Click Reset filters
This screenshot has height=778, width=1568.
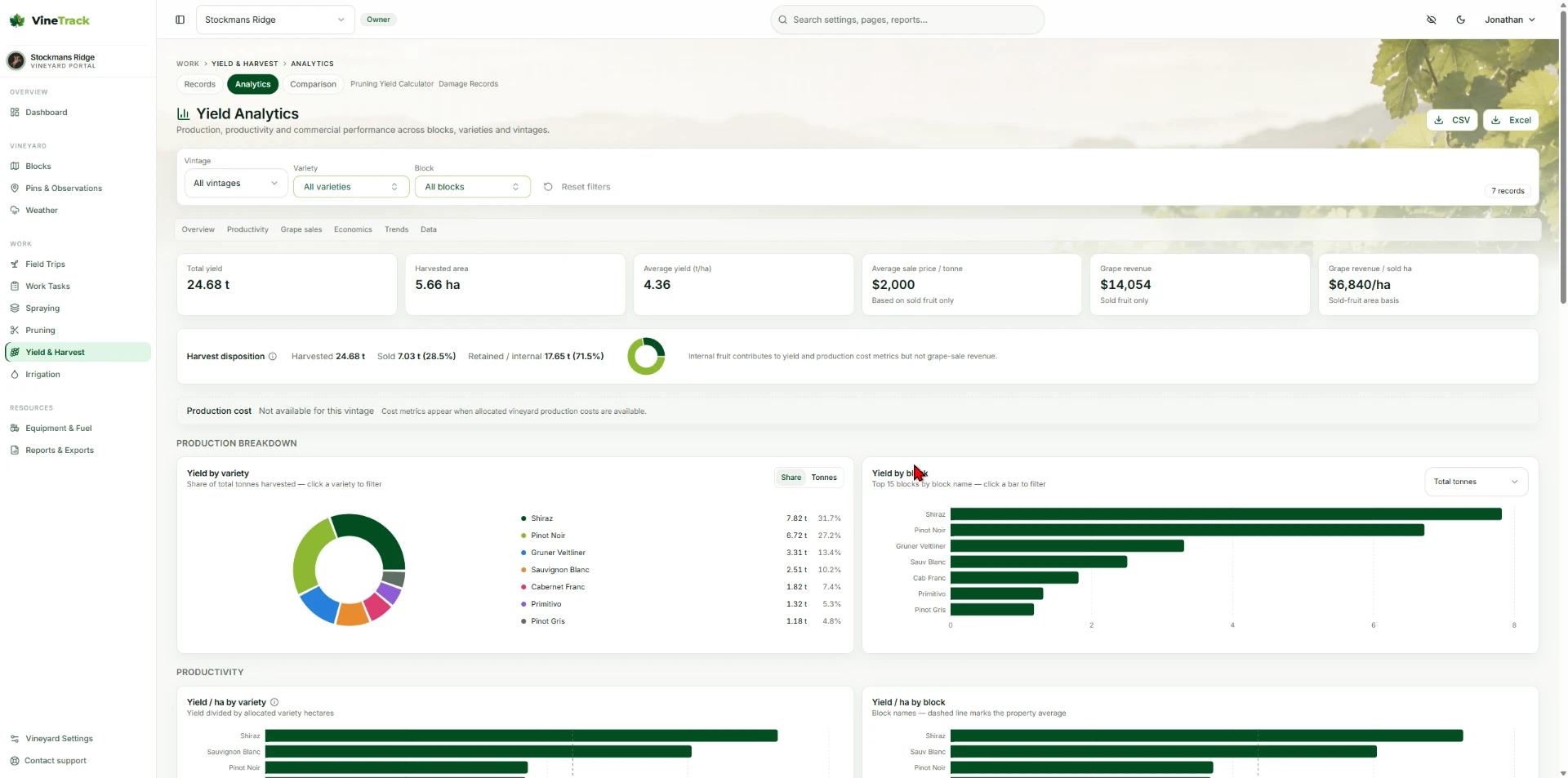577,187
